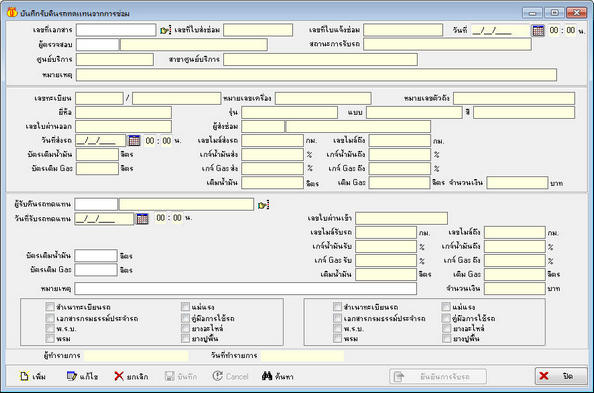Viewport: 594px width, 393px height.
Task: Click แก้ไข (edit) button
Action: pyautogui.click(x=82, y=376)
